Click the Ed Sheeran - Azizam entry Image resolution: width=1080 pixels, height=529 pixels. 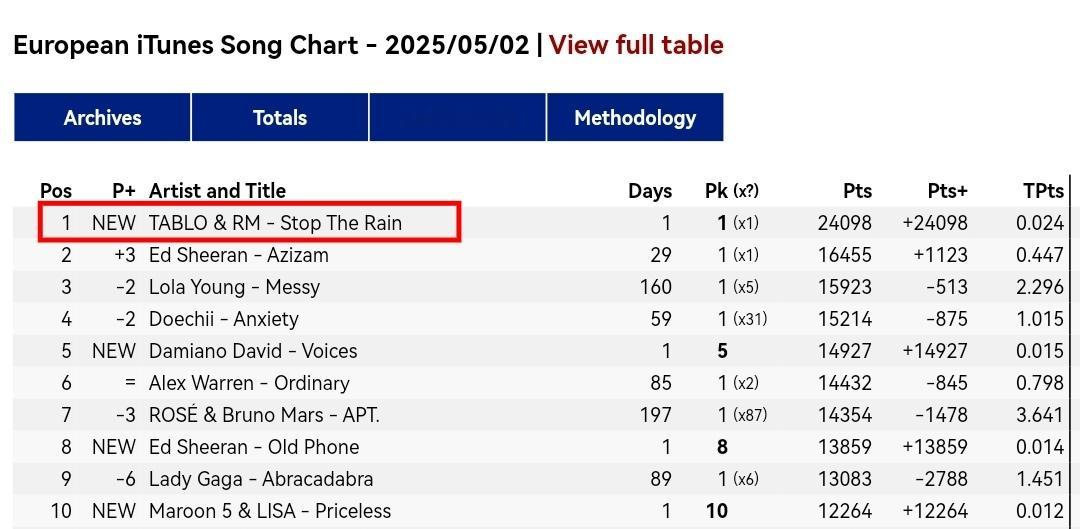pyautogui.click(x=239, y=255)
